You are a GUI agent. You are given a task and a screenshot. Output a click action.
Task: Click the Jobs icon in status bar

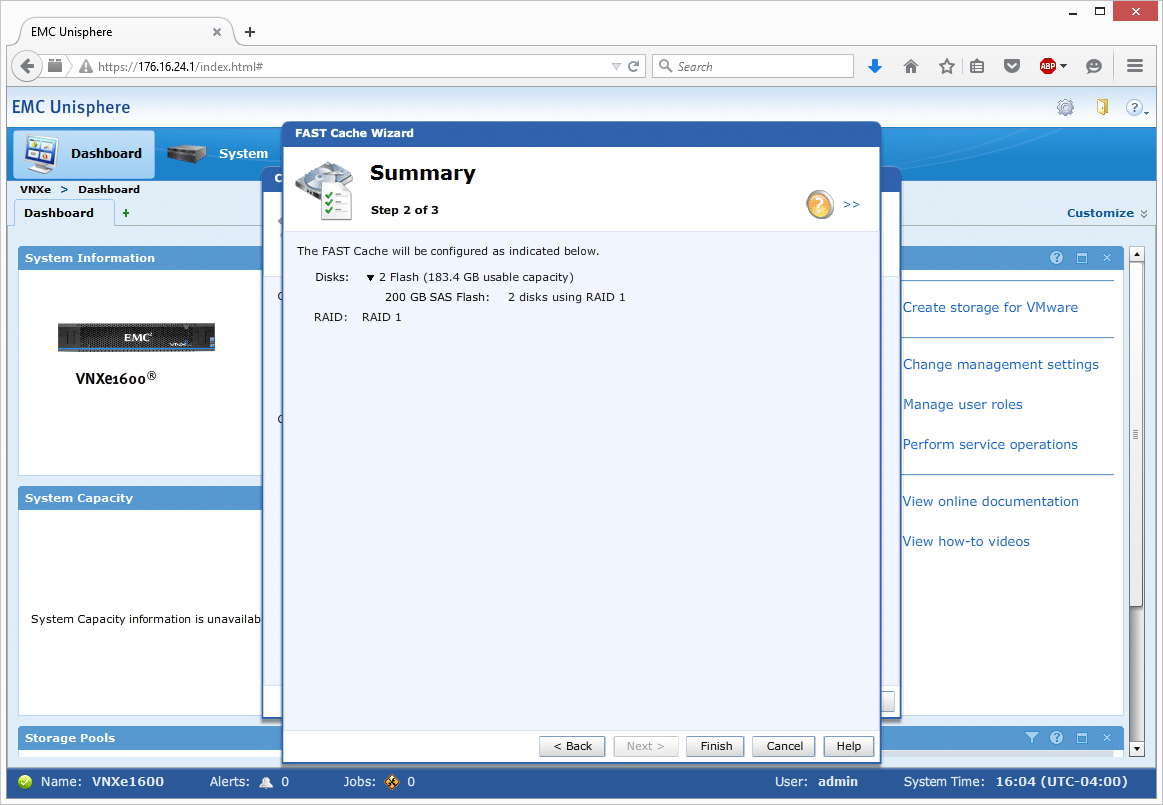point(392,782)
